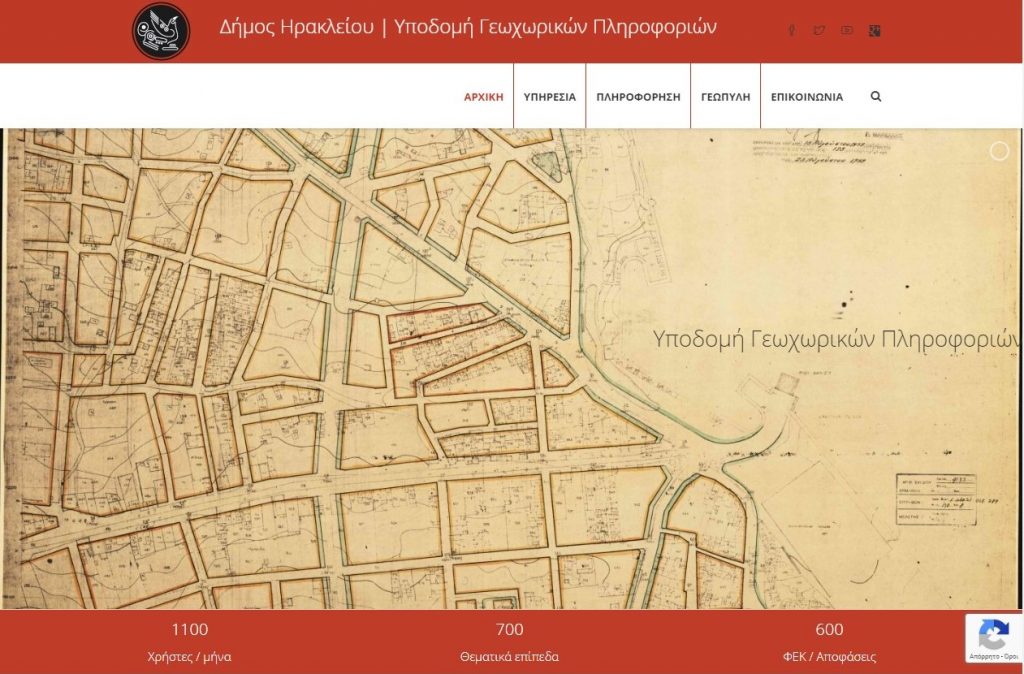Expand the ΓΕΩΠΥΛΗ menu
This screenshot has height=674, width=1024.
click(726, 97)
